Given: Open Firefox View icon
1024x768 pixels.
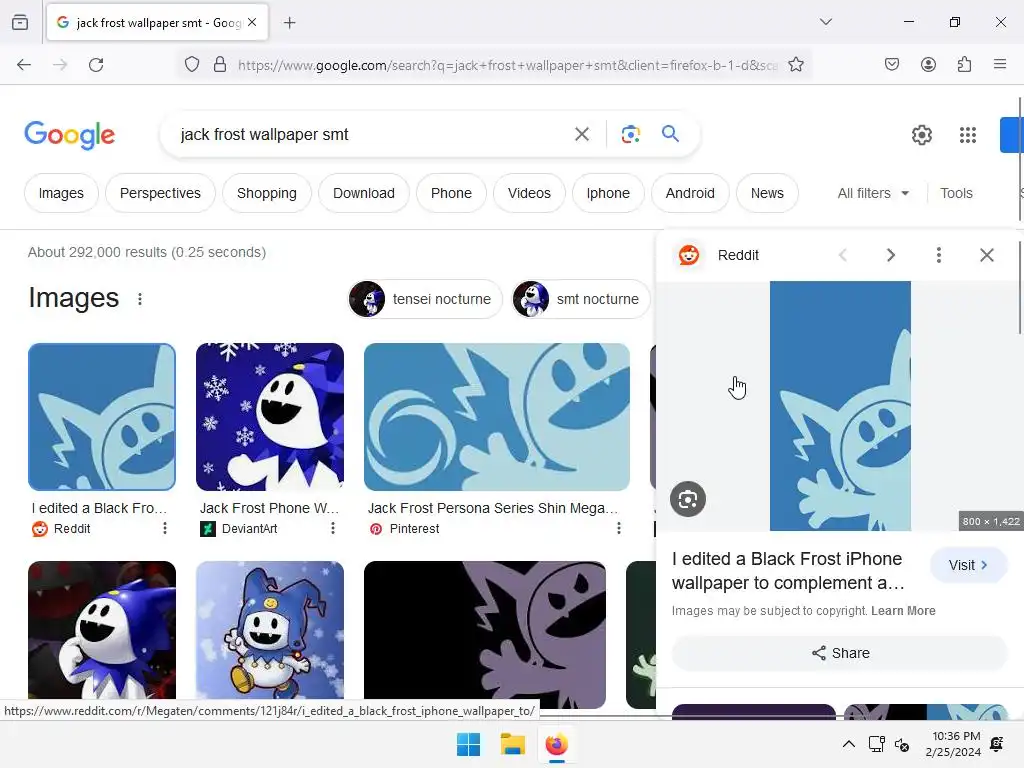Looking at the screenshot, I should [20, 23].
